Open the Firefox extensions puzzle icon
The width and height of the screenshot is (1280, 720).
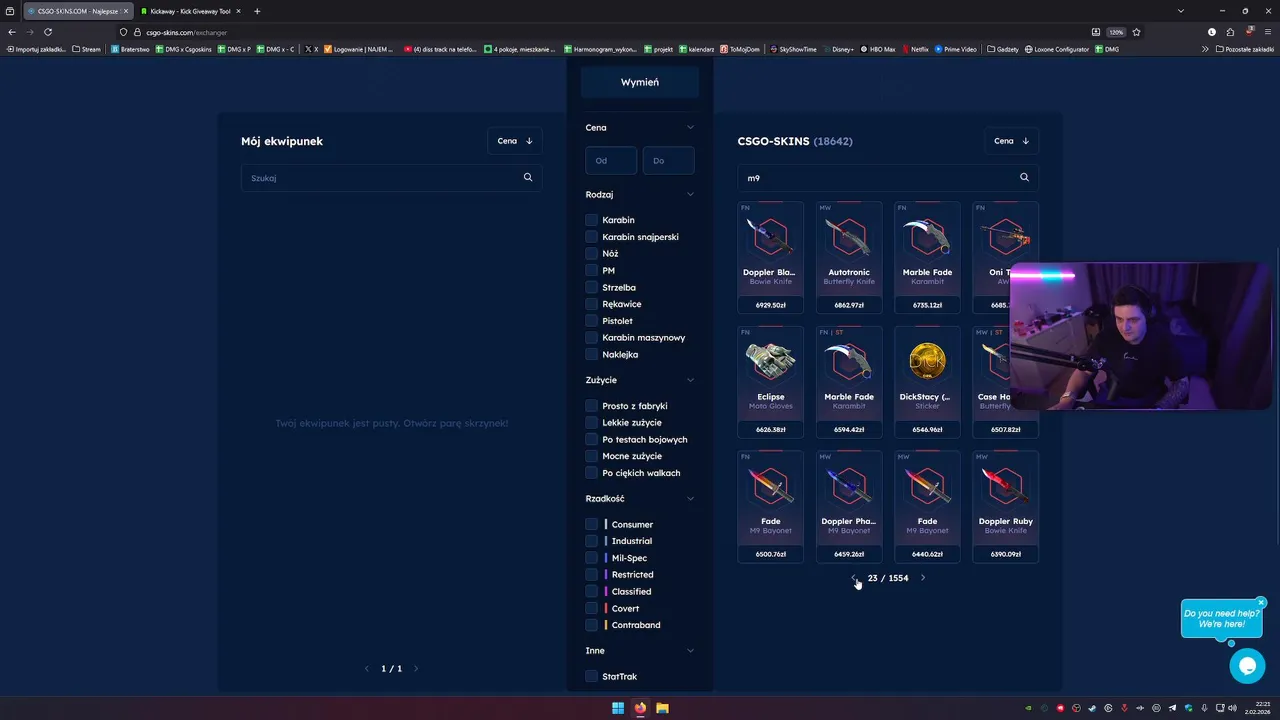[x=1230, y=32]
